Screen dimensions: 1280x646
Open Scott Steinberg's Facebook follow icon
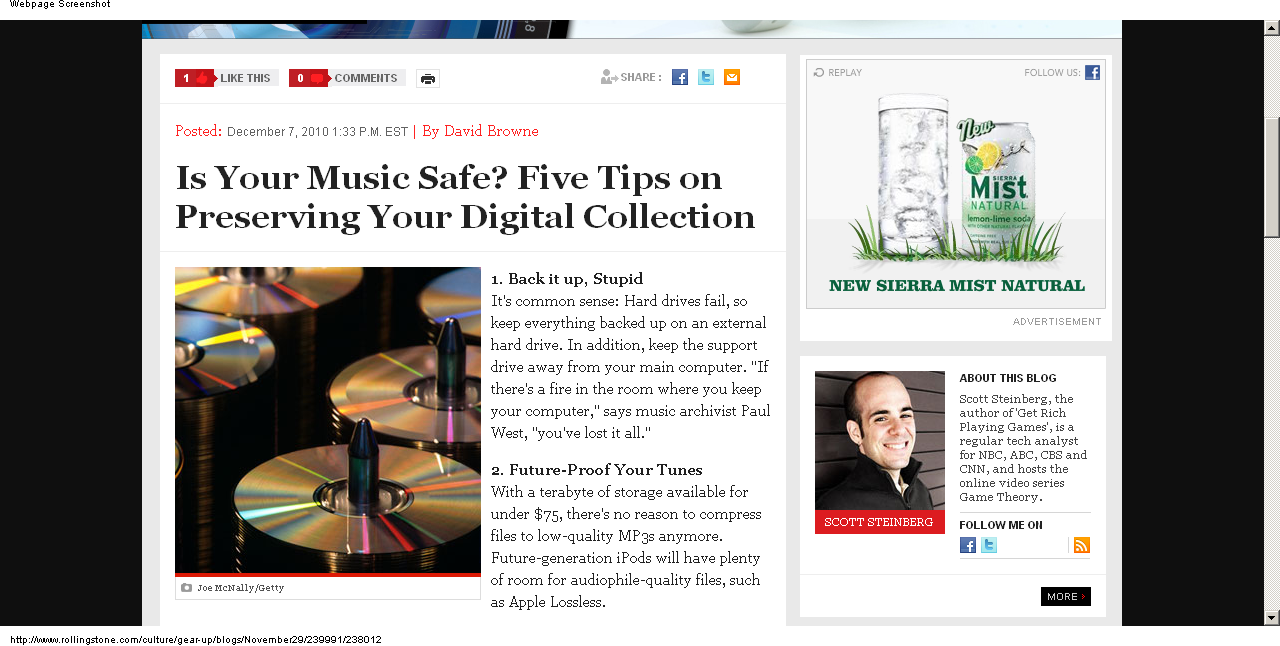pyautogui.click(x=968, y=545)
